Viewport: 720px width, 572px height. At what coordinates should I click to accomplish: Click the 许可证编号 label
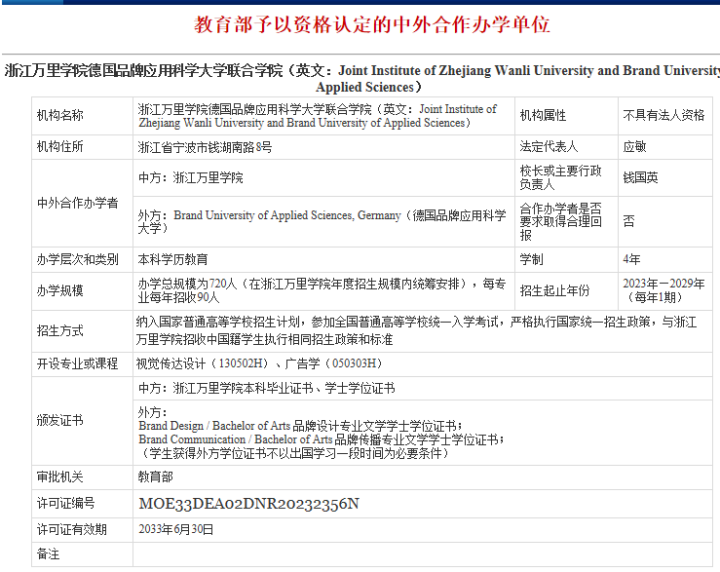click(66, 504)
